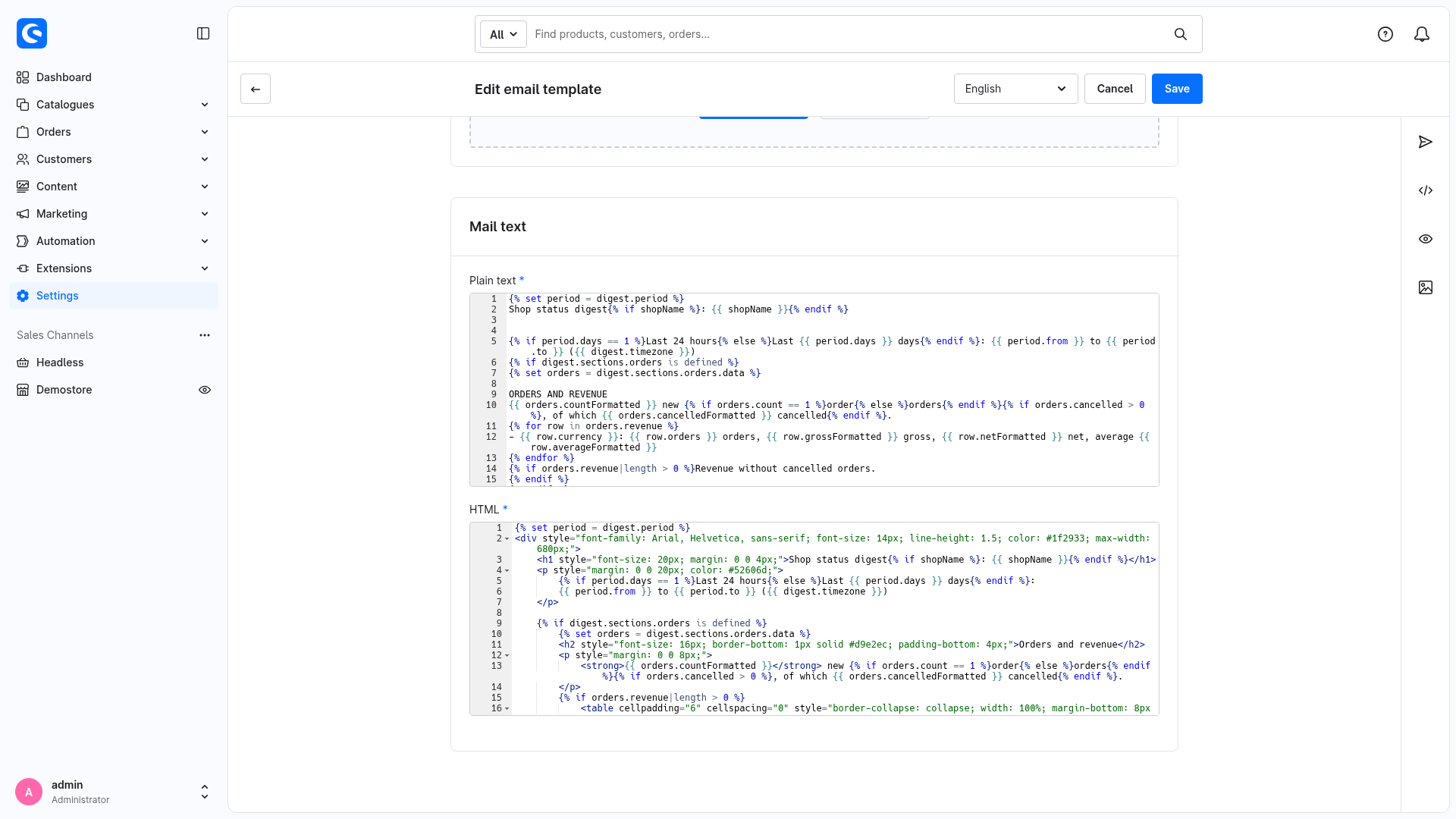Click the Save button
Screen dimensions: 1456x819
click(1177, 89)
